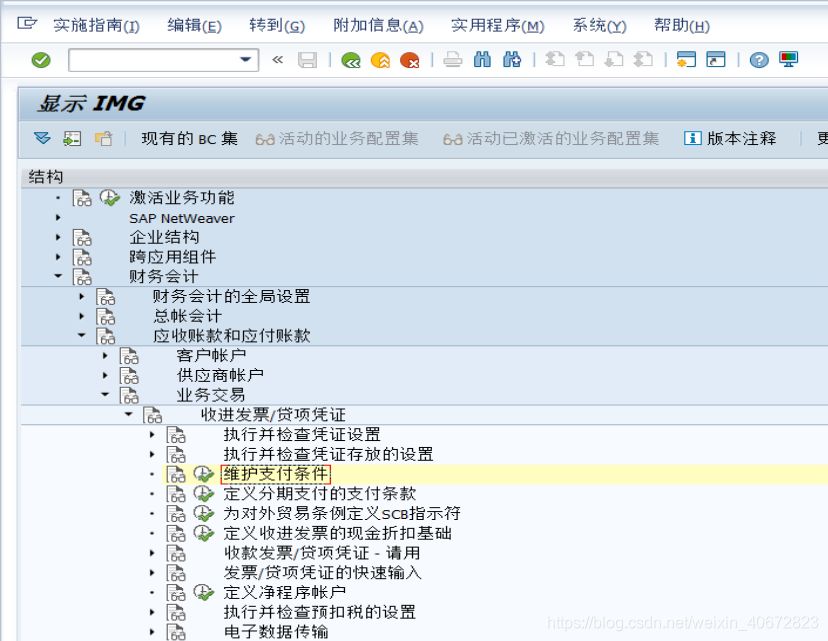Collapse command field with double-chevron icon
Viewport: 828px width, 641px height.
pyautogui.click(x=277, y=60)
